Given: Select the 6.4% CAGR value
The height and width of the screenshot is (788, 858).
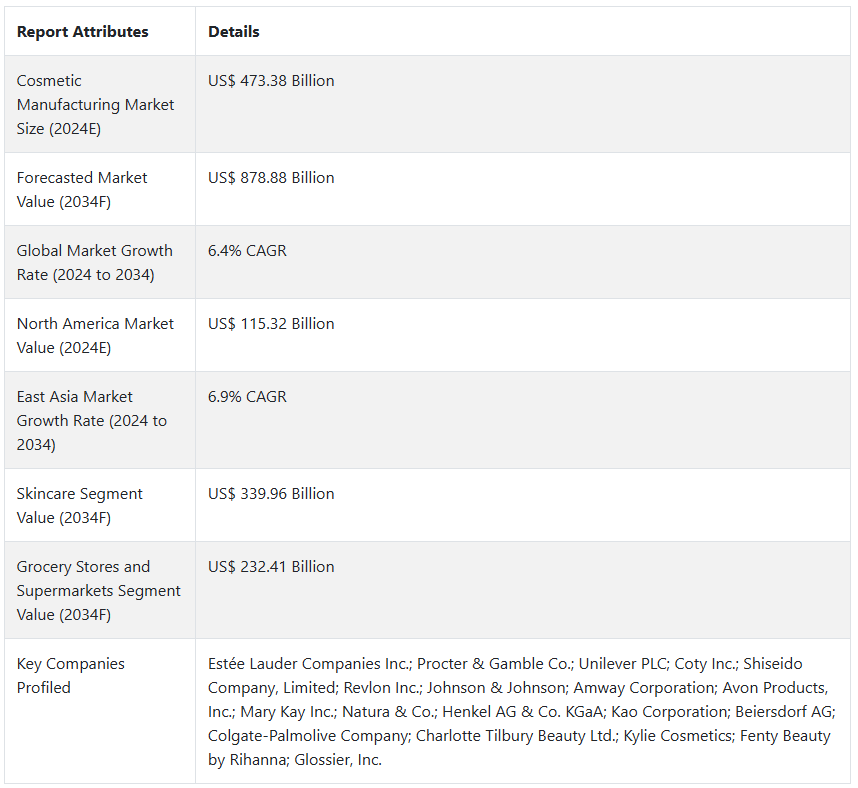Looking at the screenshot, I should point(247,251).
